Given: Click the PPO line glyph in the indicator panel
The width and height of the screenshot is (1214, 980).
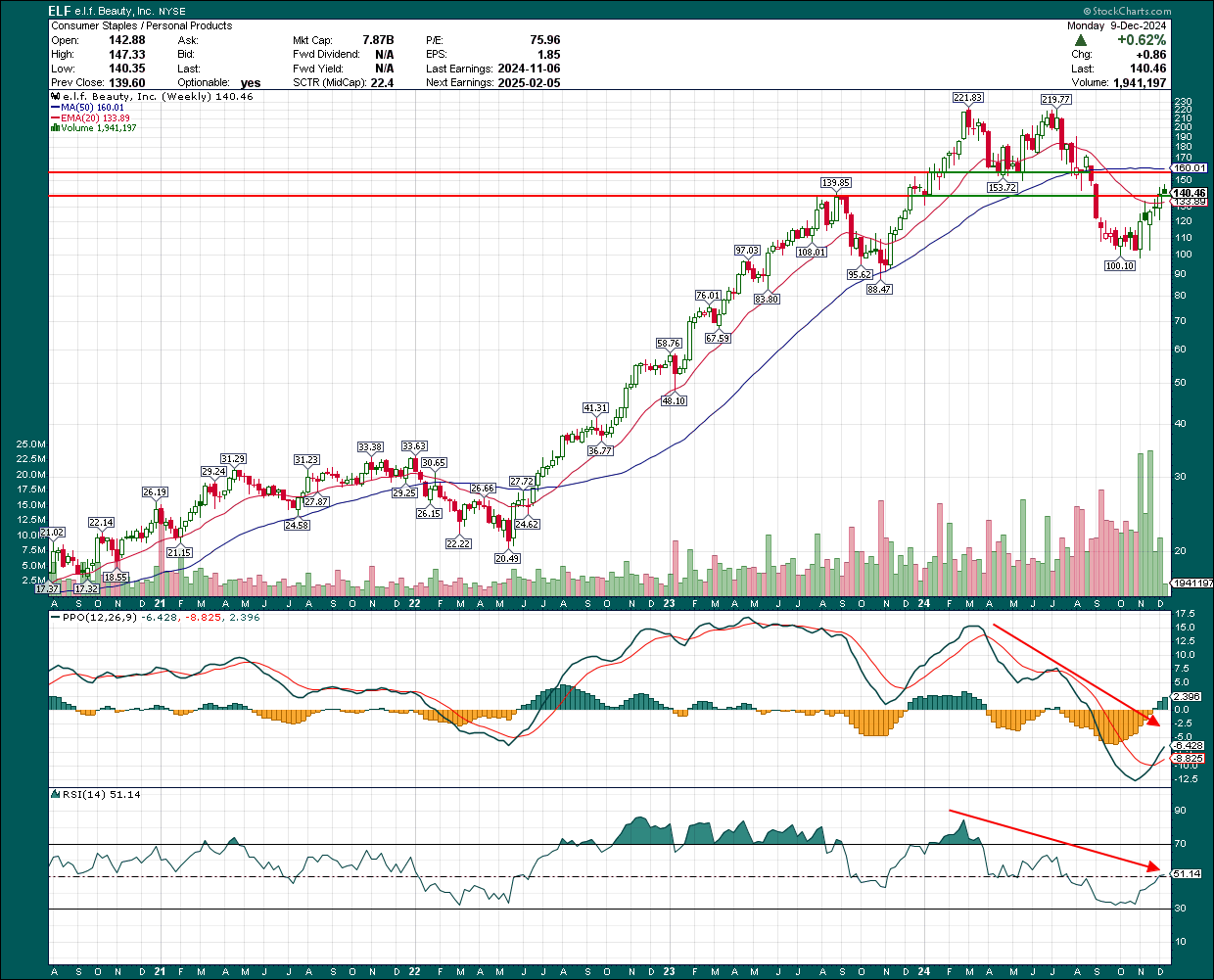Looking at the screenshot, I should click(56, 617).
